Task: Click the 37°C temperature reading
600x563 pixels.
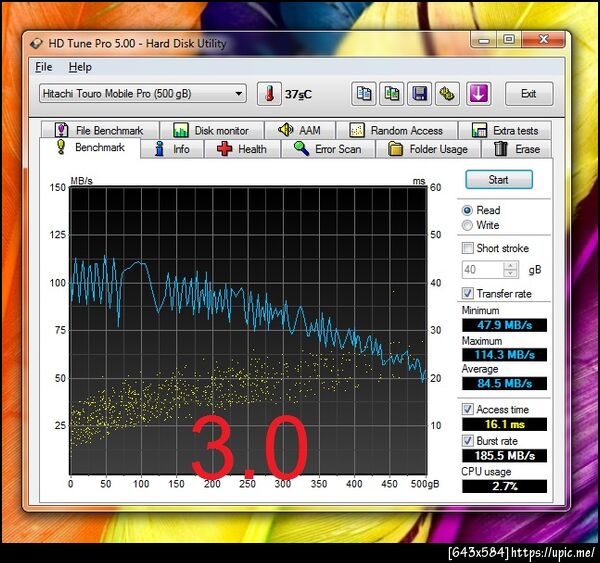Action: (x=298, y=94)
